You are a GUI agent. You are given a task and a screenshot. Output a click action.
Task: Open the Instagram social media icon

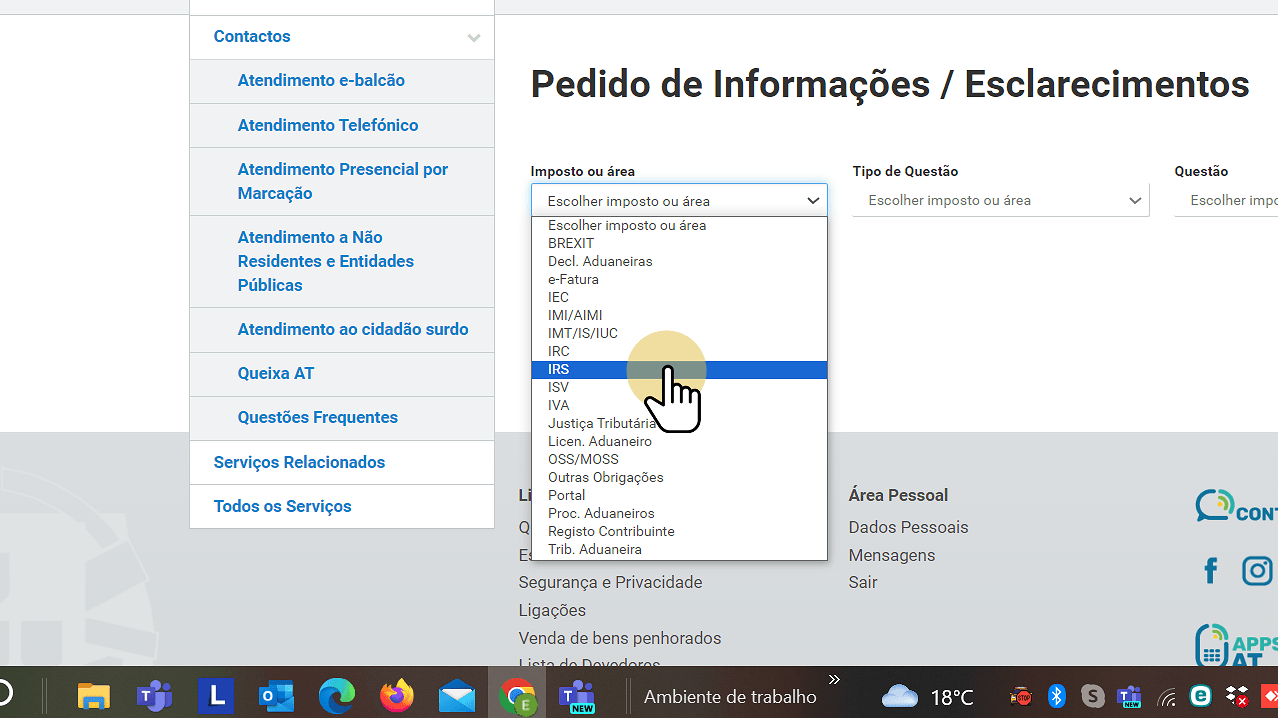1256,571
